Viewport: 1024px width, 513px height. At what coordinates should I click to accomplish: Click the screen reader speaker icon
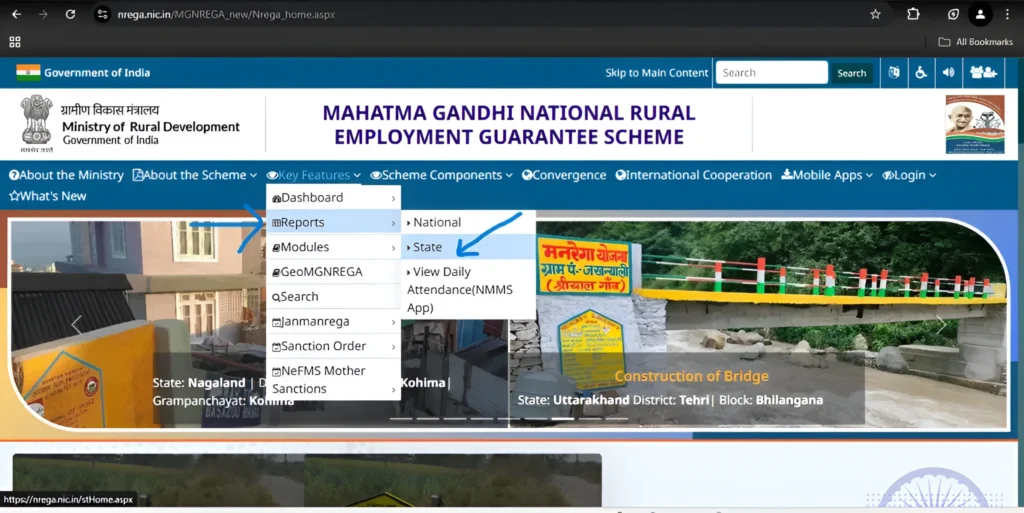(948, 72)
